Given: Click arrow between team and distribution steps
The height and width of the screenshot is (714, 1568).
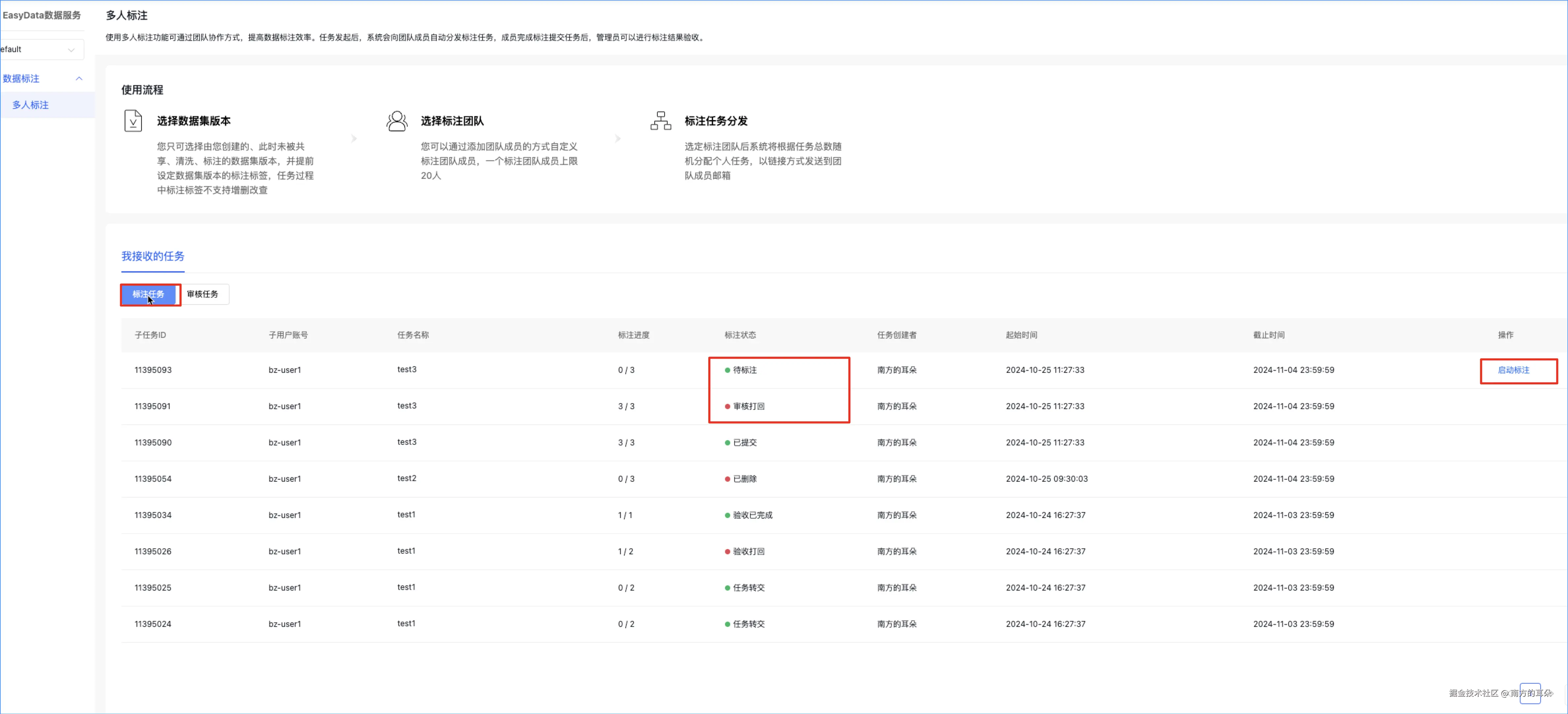Looking at the screenshot, I should (618, 139).
